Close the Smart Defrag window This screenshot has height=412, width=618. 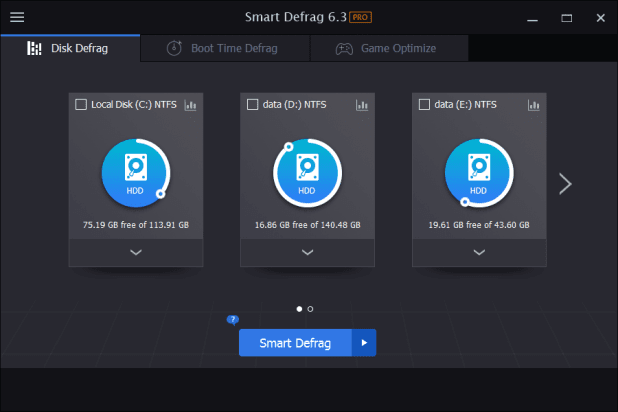tap(601, 18)
